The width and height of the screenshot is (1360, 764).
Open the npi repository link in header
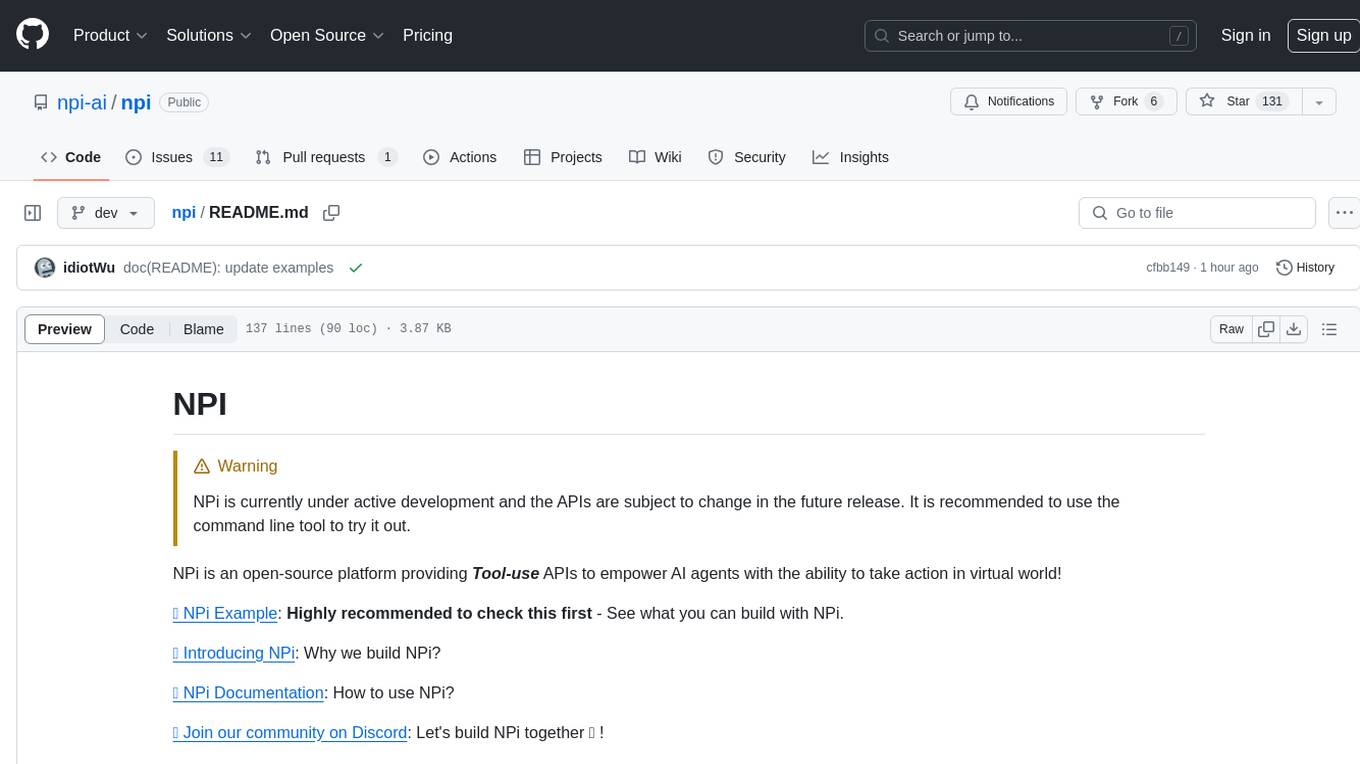pyautogui.click(x=136, y=102)
